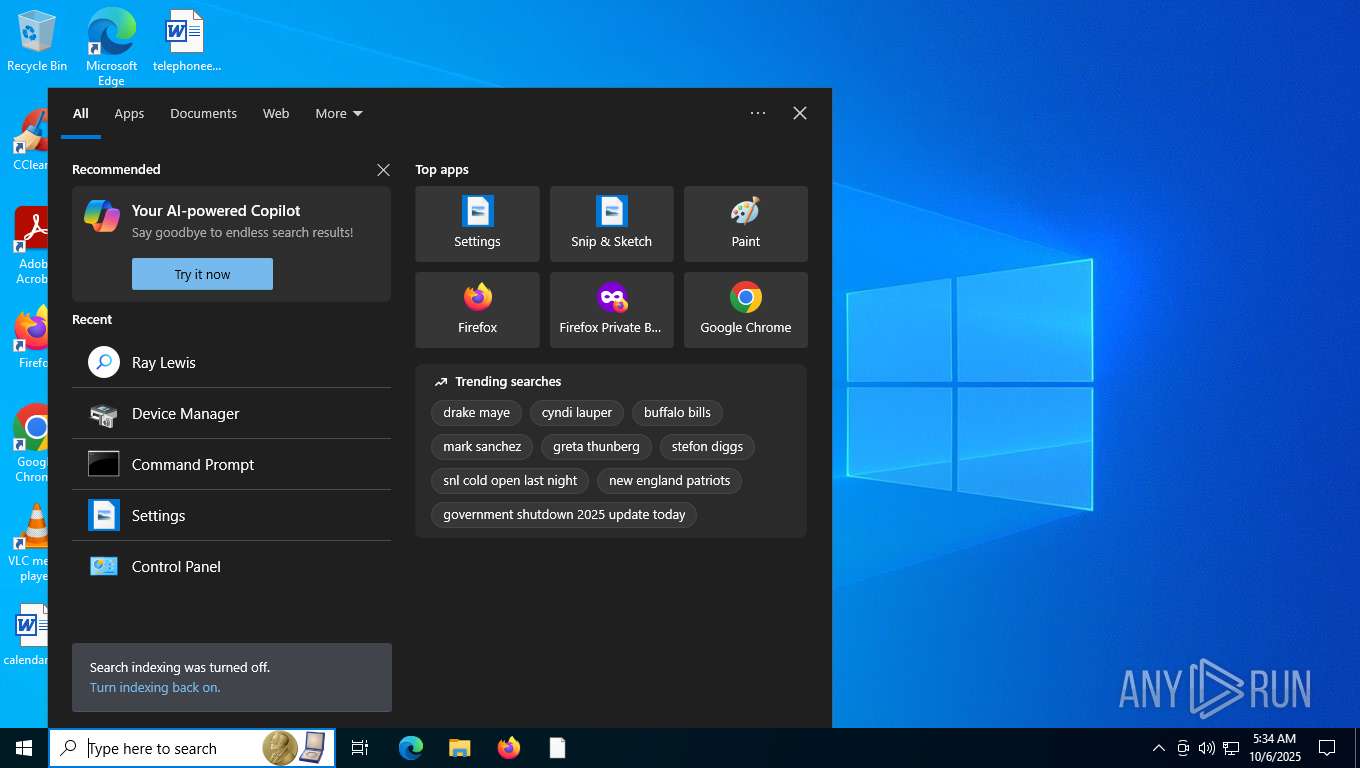The height and width of the screenshot is (768, 1360).
Task: Select the All search tab
Action: tap(81, 113)
